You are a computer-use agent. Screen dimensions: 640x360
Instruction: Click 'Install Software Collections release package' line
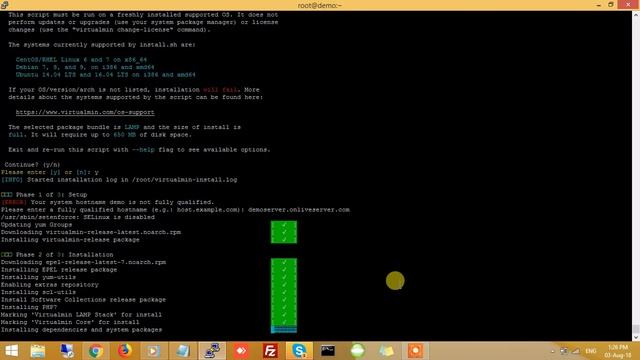pyautogui.click(x=83, y=300)
